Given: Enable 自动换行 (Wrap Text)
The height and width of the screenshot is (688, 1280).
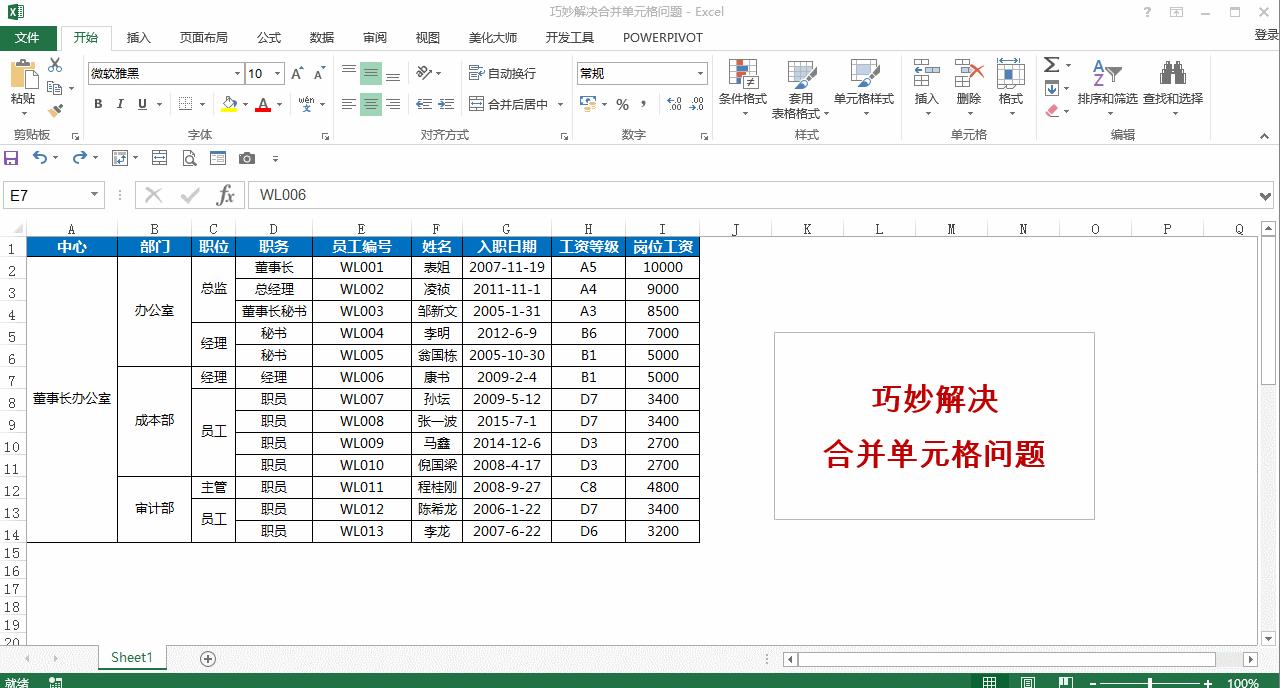Looking at the screenshot, I should (x=502, y=73).
